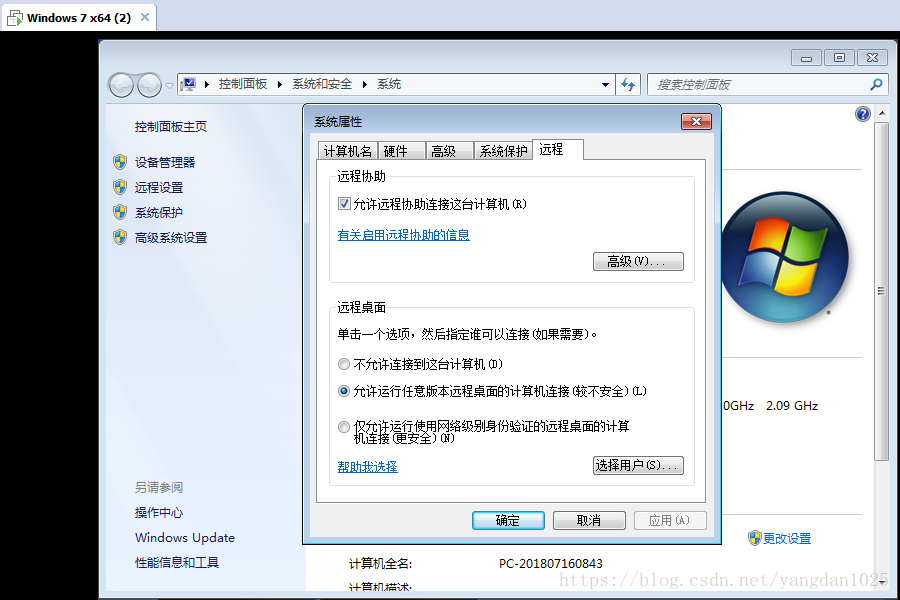The image size is (900, 600).
Task: Click the Forward arrow navigation button
Action: tap(149, 86)
